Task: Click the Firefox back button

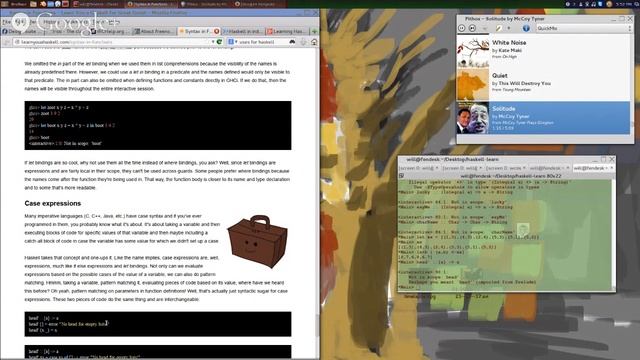Action: point(6,42)
